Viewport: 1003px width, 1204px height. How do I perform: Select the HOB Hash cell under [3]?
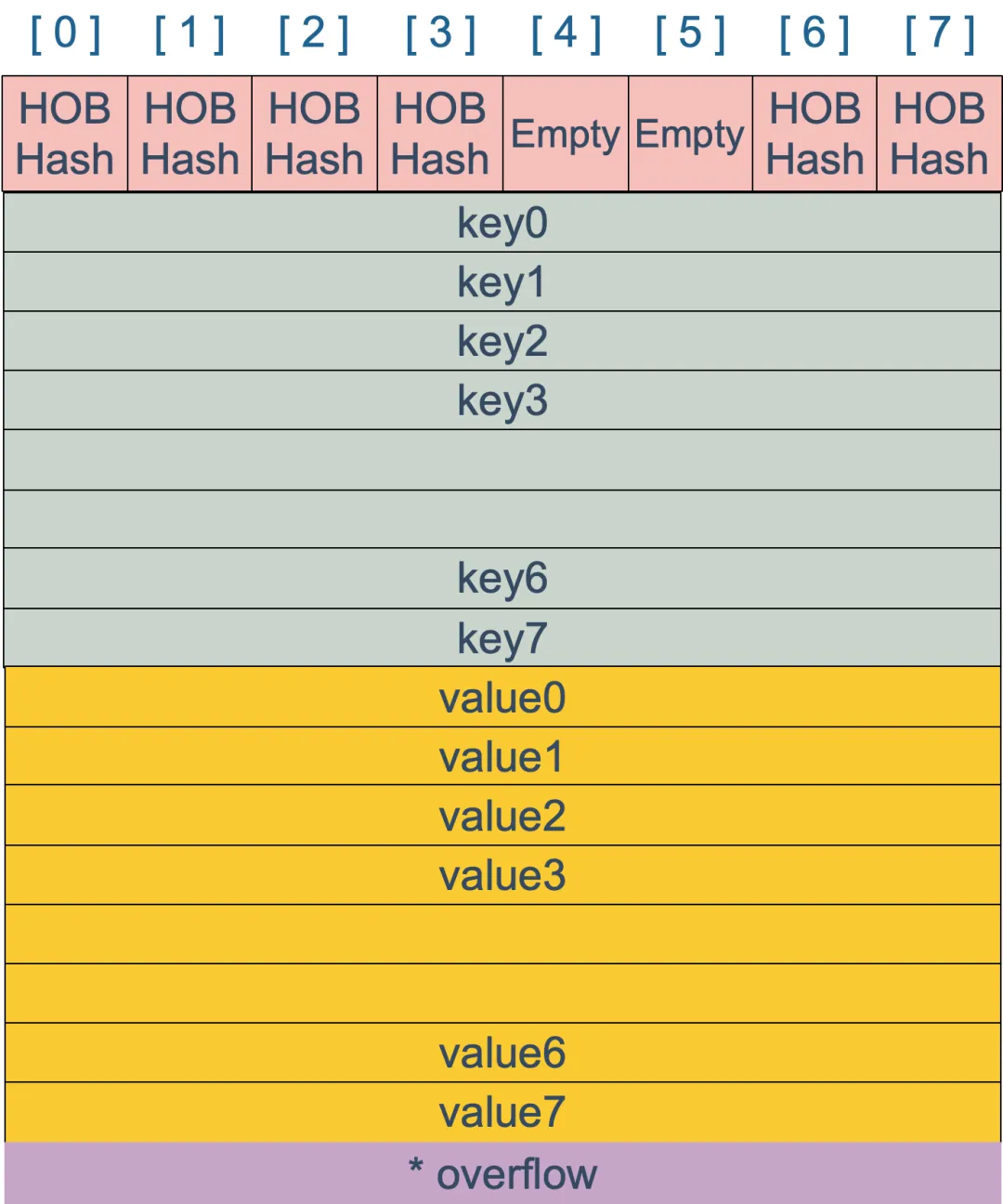[440, 134]
